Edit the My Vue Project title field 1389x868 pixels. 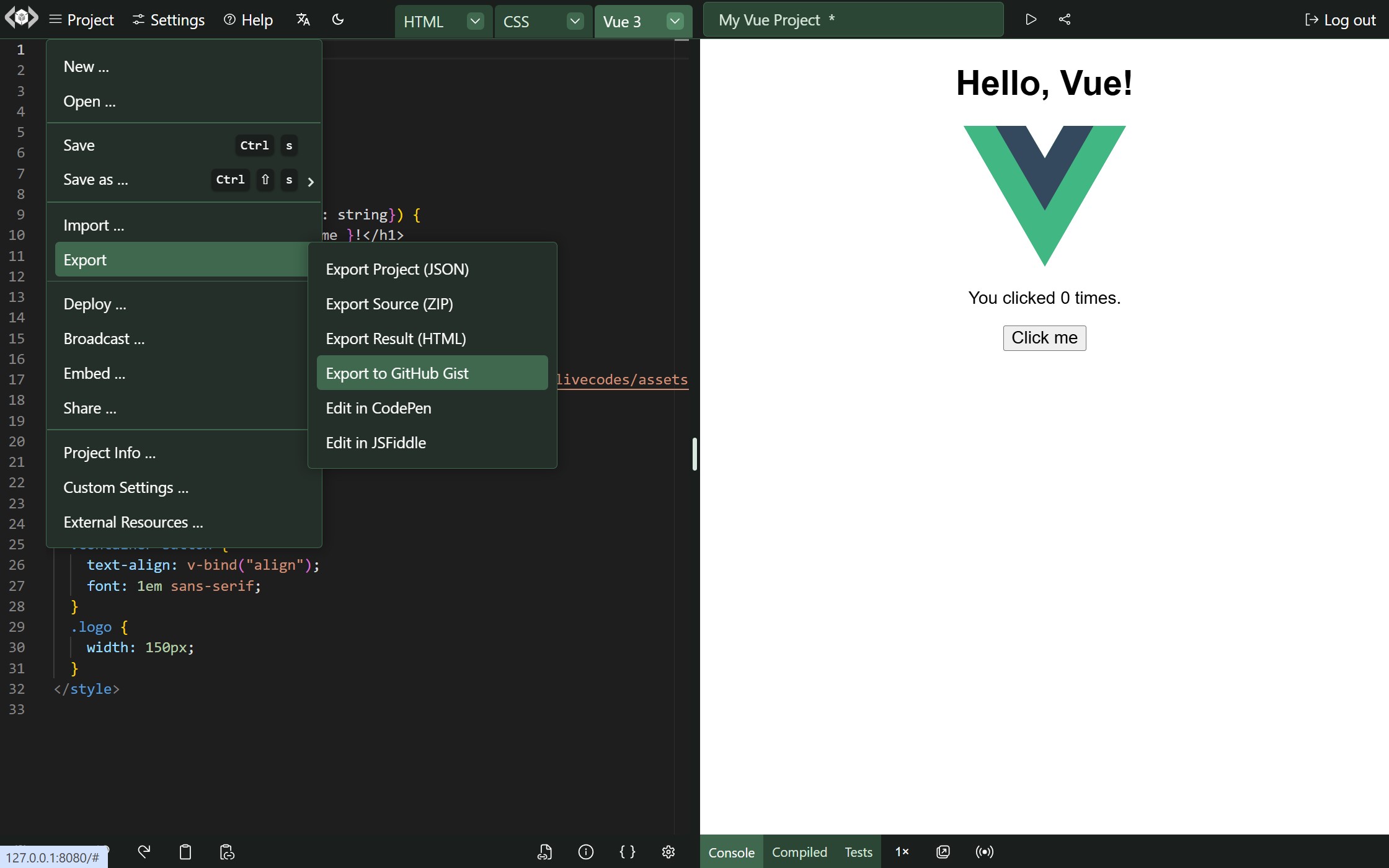click(853, 19)
